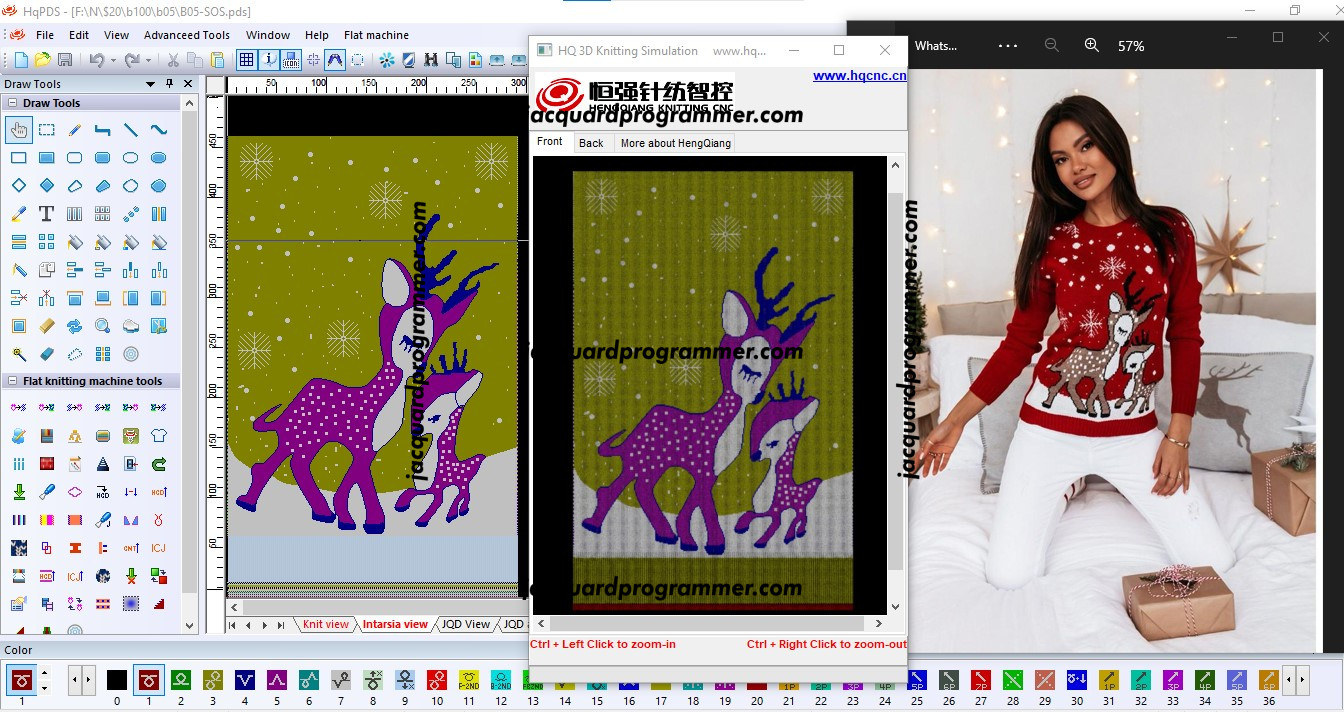Open the Window menu

[x=268, y=35]
